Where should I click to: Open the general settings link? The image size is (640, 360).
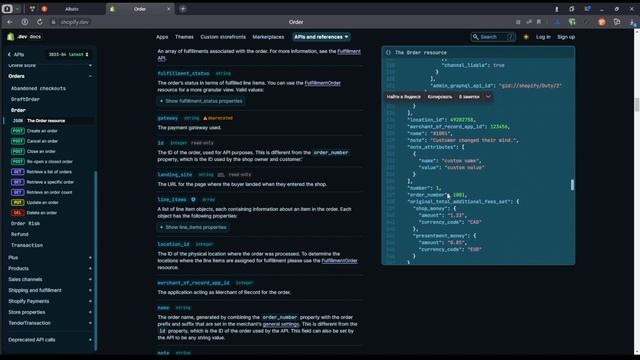click(281, 324)
